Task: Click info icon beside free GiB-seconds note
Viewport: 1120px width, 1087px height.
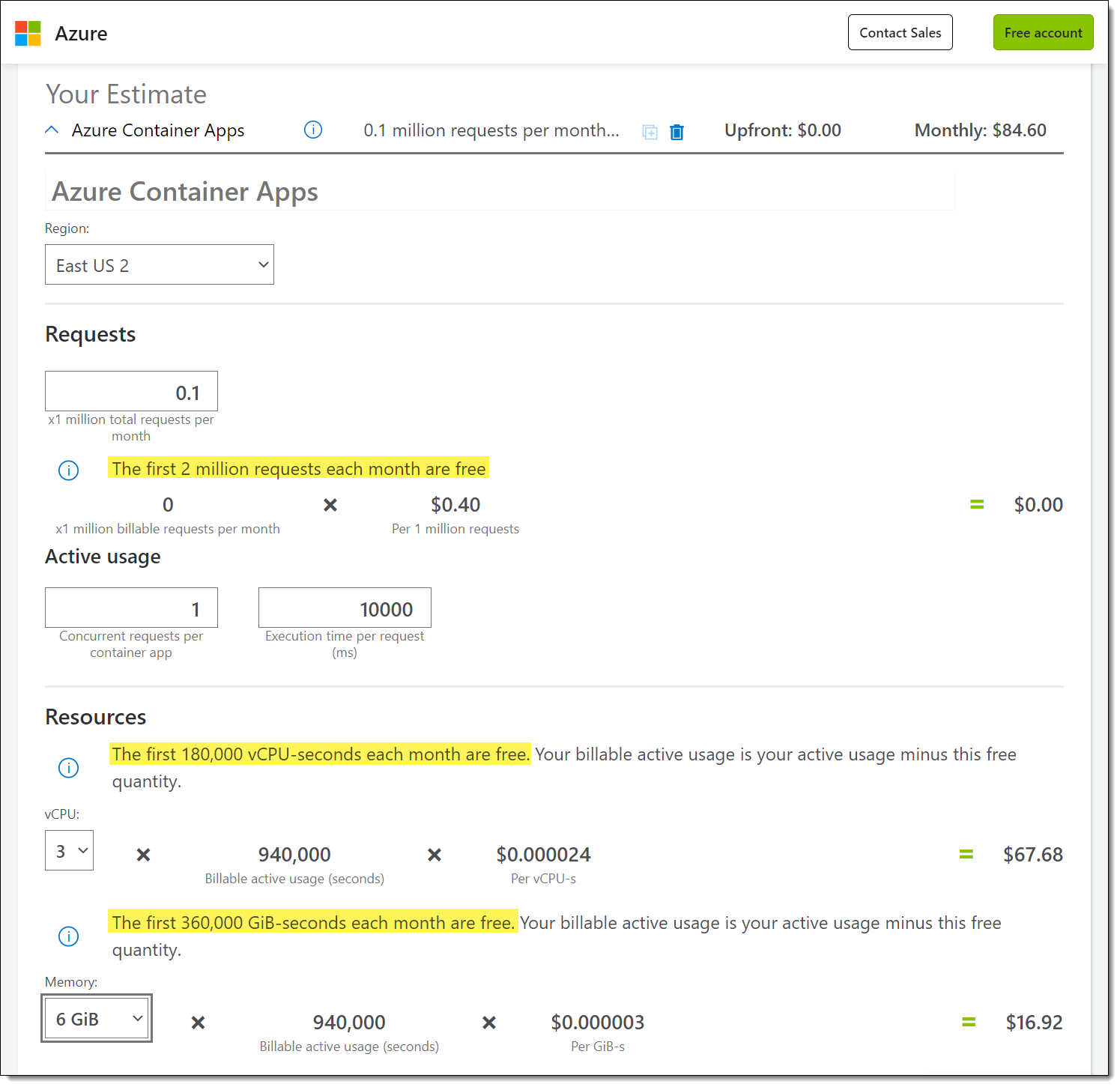Action: (68, 936)
